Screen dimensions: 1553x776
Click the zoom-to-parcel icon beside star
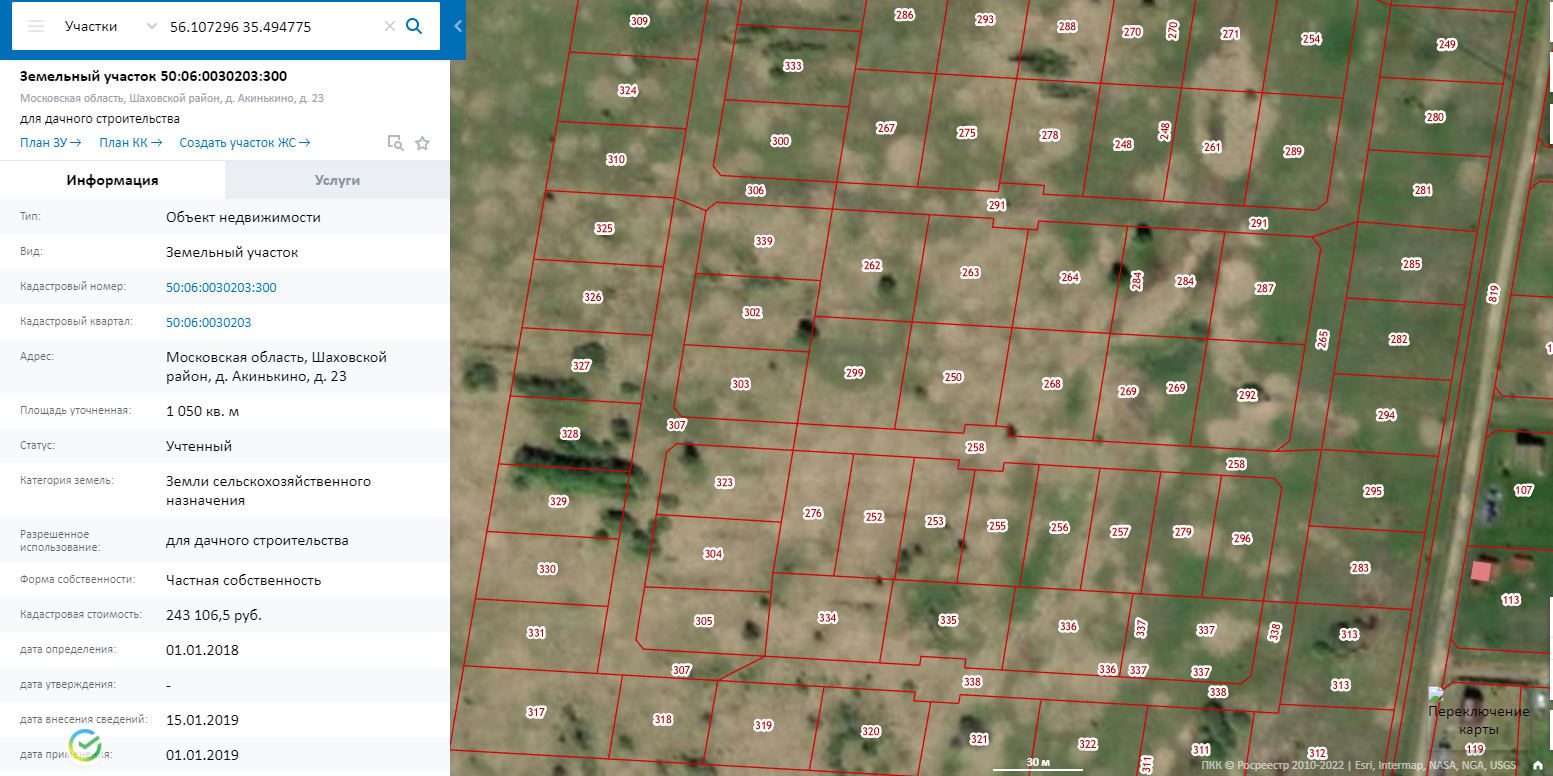pyautogui.click(x=396, y=143)
